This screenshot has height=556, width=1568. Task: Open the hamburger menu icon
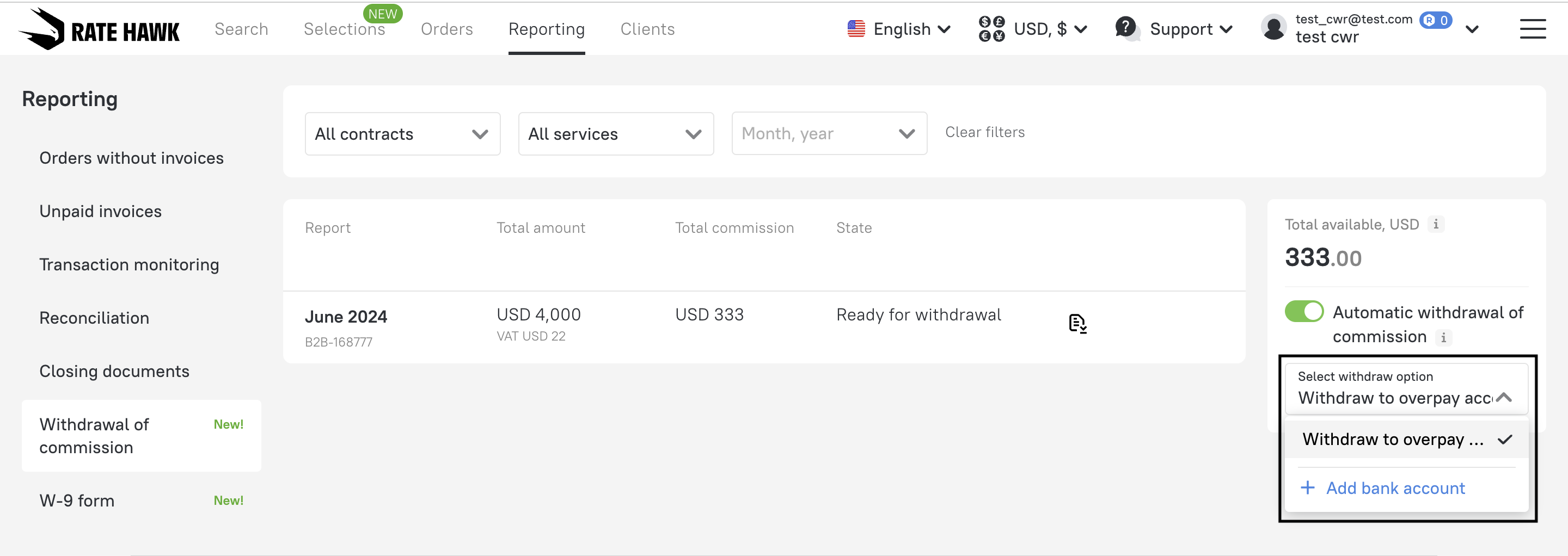1532,29
